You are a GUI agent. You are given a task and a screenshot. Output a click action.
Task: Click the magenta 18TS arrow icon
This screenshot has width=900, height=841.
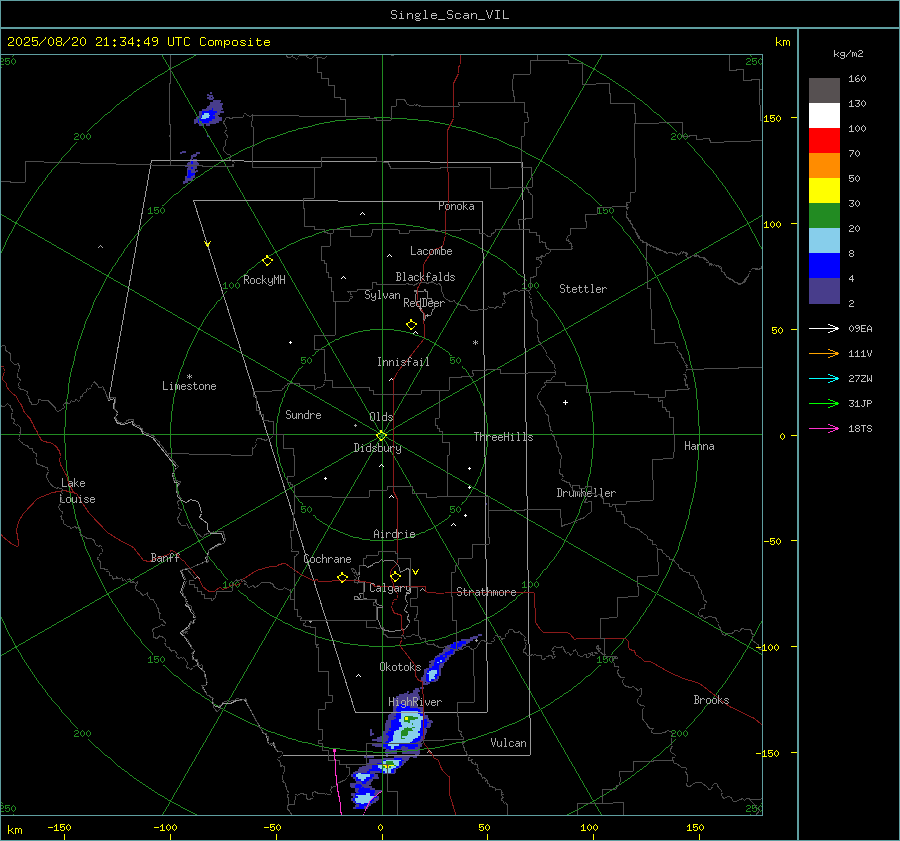[824, 428]
